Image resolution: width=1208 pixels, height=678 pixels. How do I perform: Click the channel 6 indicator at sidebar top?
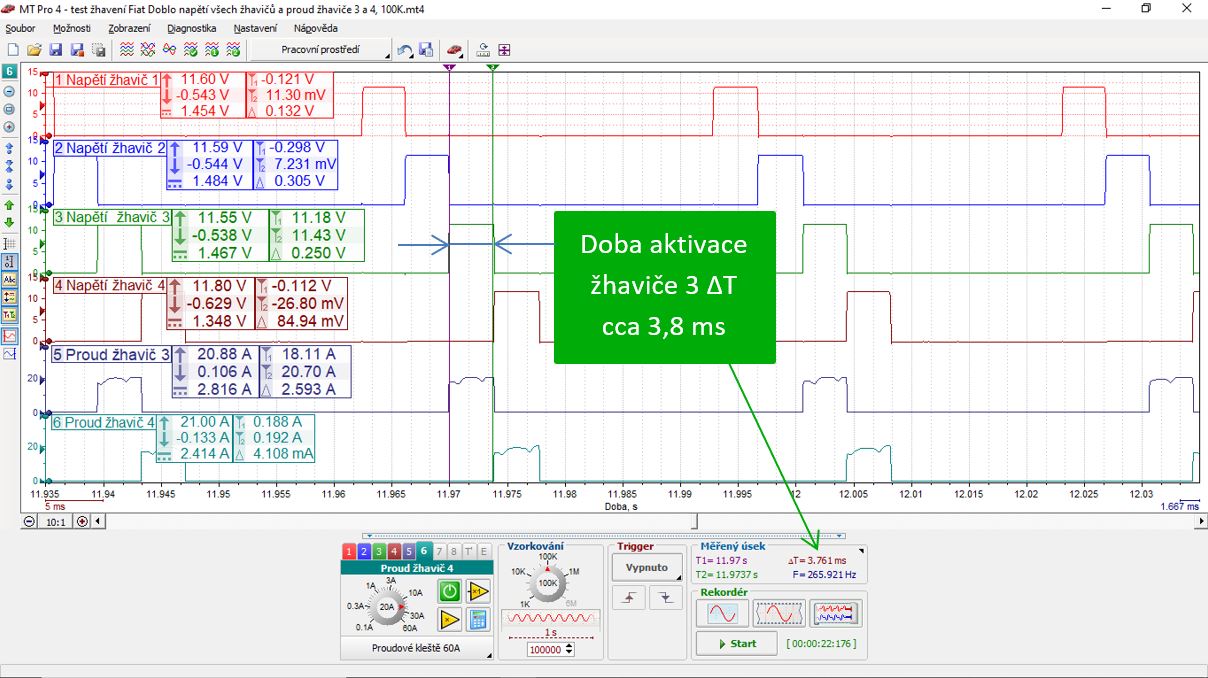[x=9, y=72]
